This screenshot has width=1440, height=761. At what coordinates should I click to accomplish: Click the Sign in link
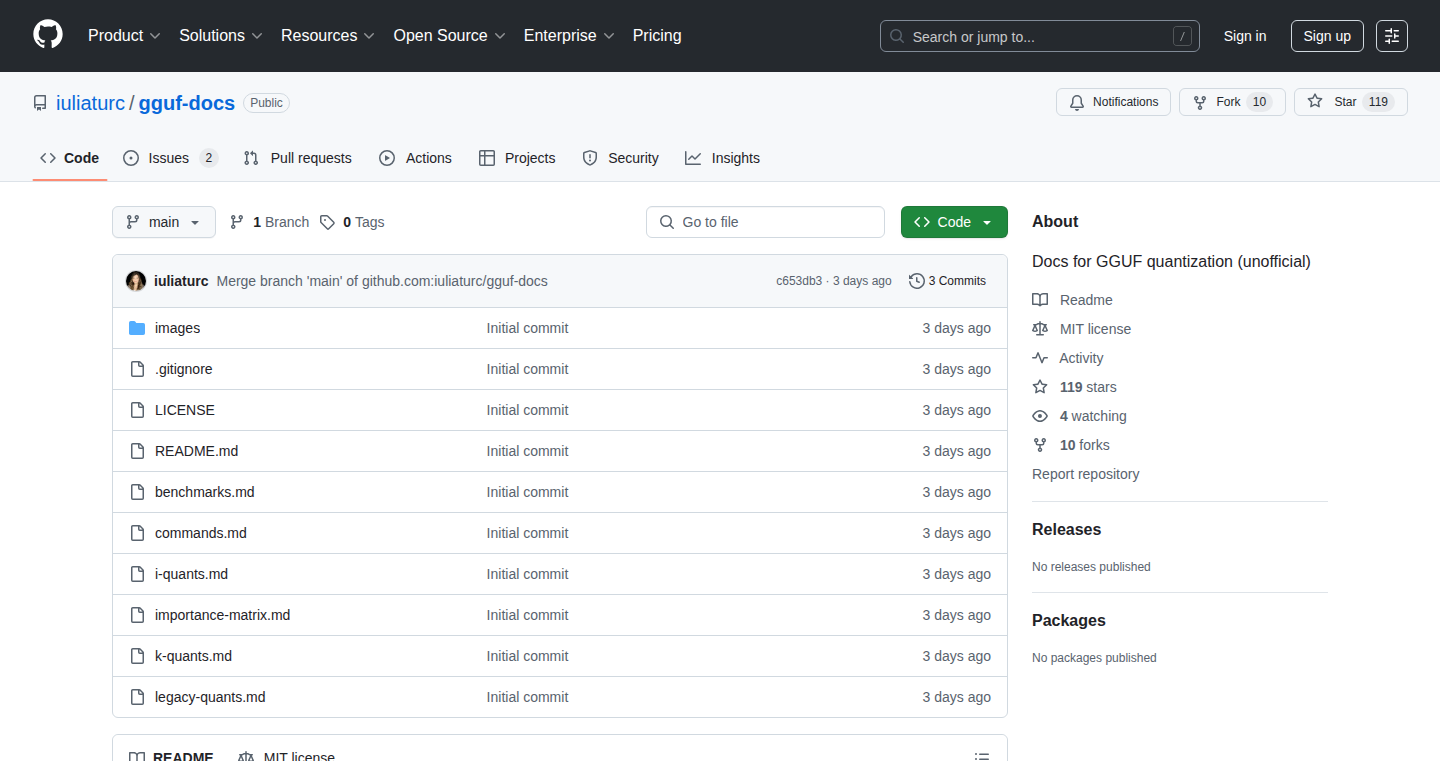click(x=1245, y=36)
